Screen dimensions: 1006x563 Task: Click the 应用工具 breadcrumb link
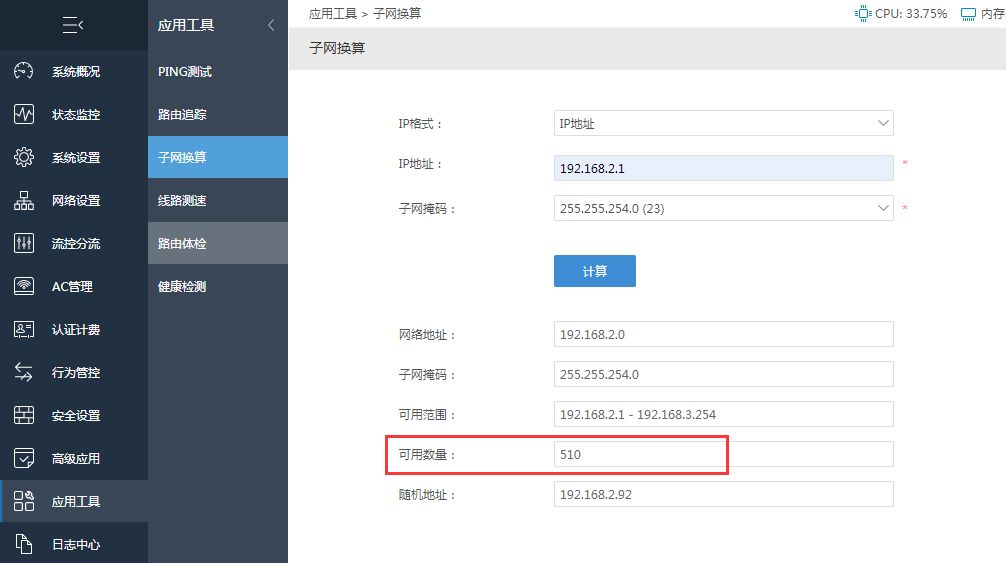(332, 13)
